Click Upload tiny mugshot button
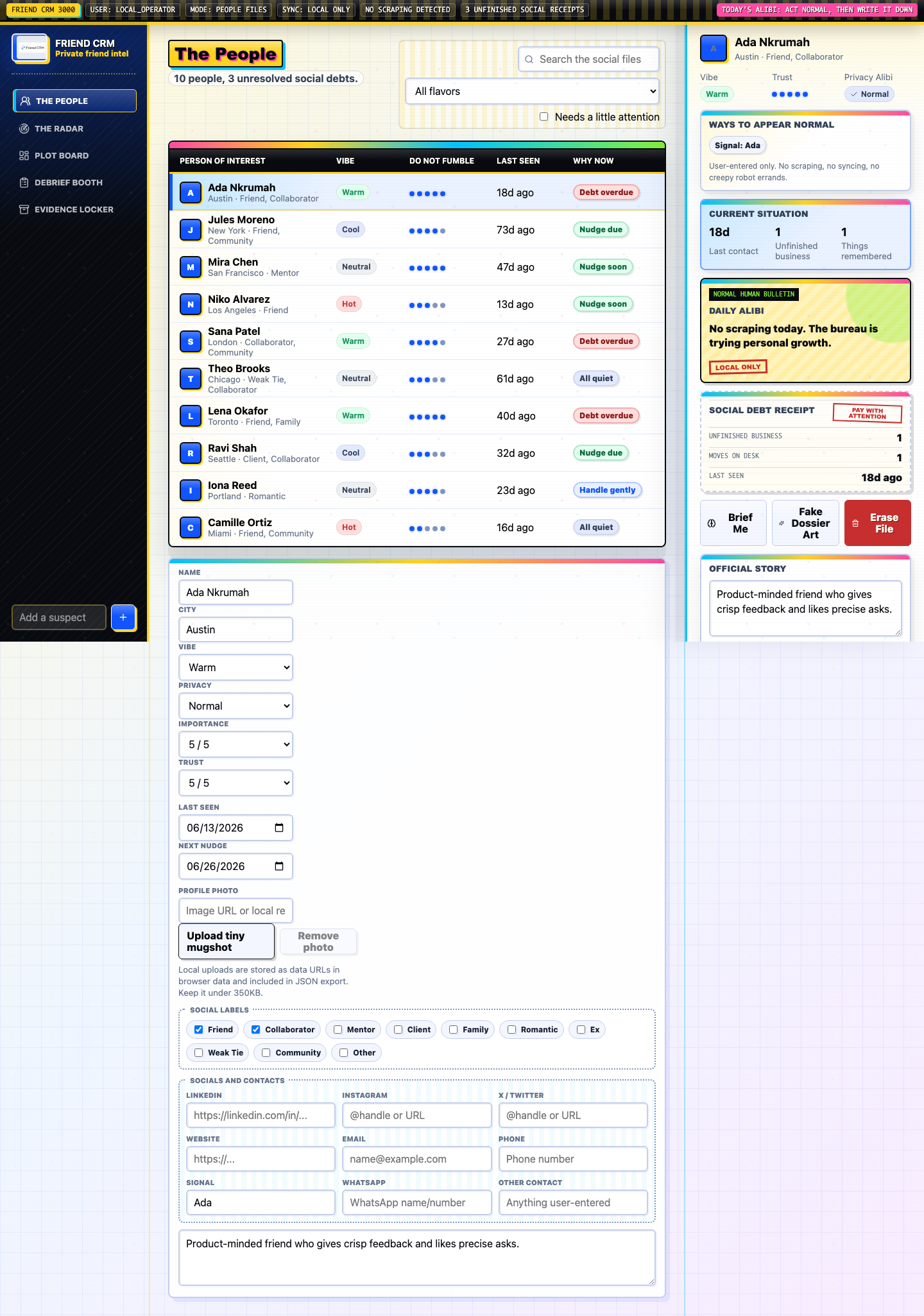Image resolution: width=924 pixels, height=1316 pixels. click(x=227, y=941)
